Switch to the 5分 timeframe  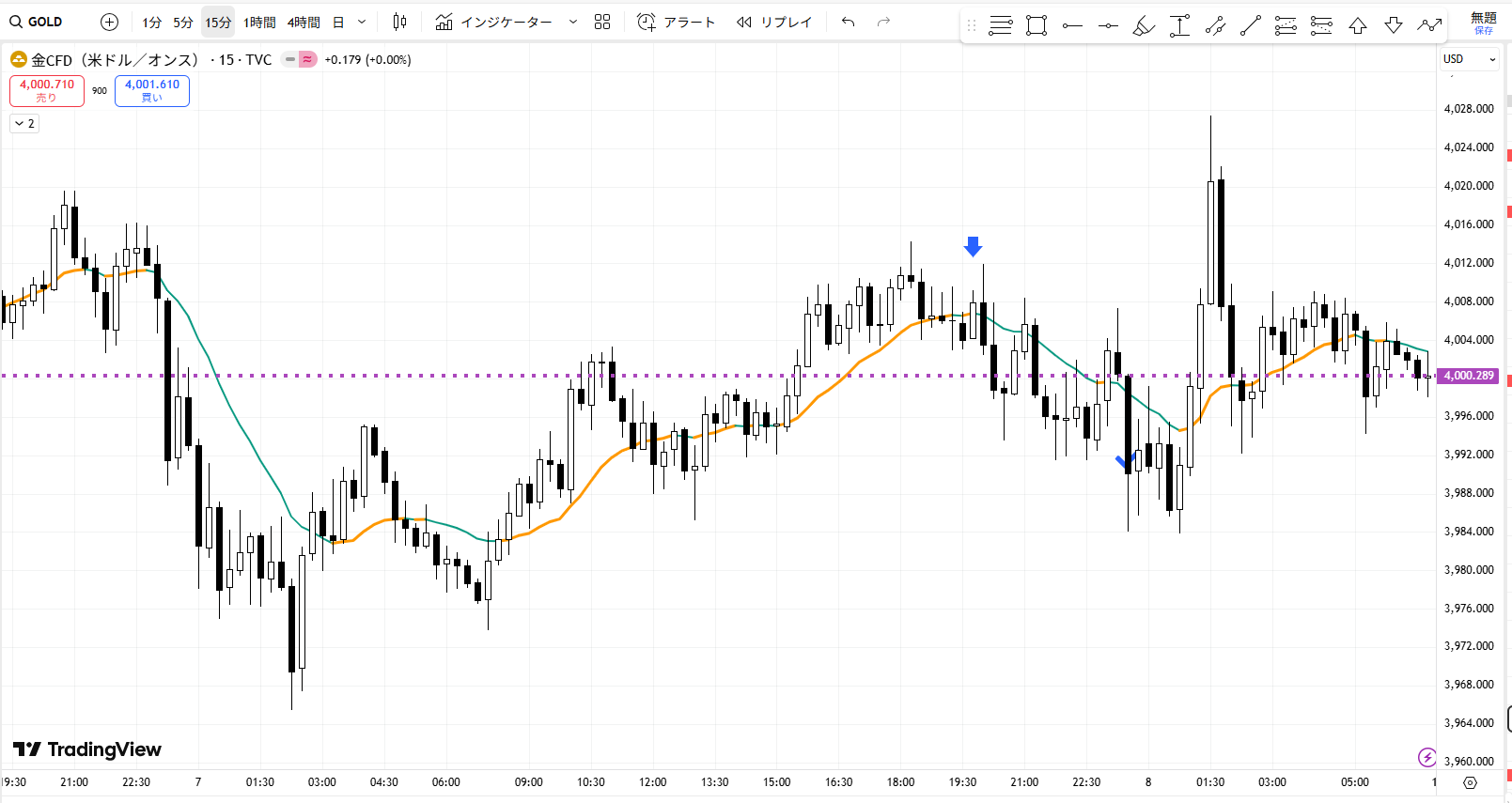pyautogui.click(x=182, y=22)
